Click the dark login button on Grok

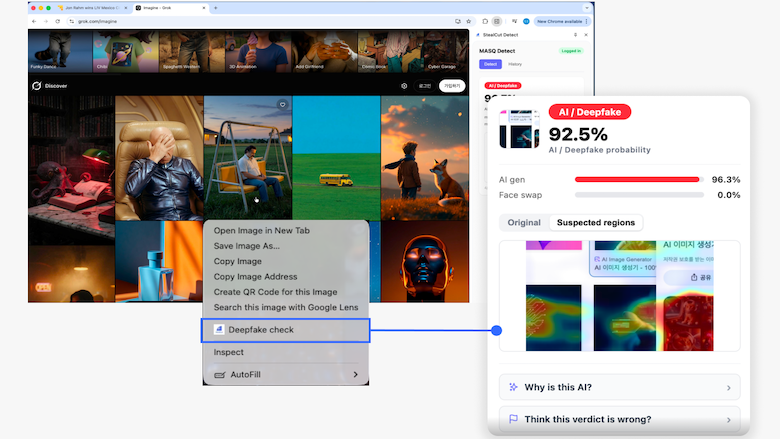424,86
